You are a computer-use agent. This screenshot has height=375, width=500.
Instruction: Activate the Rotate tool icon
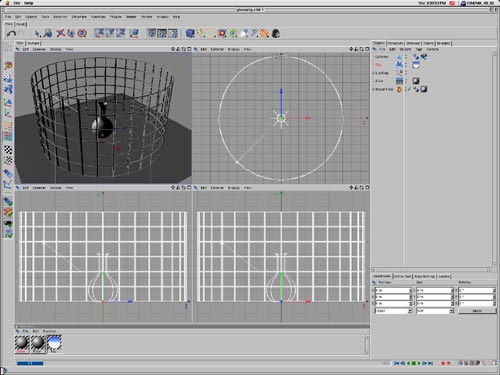click(x=82, y=33)
